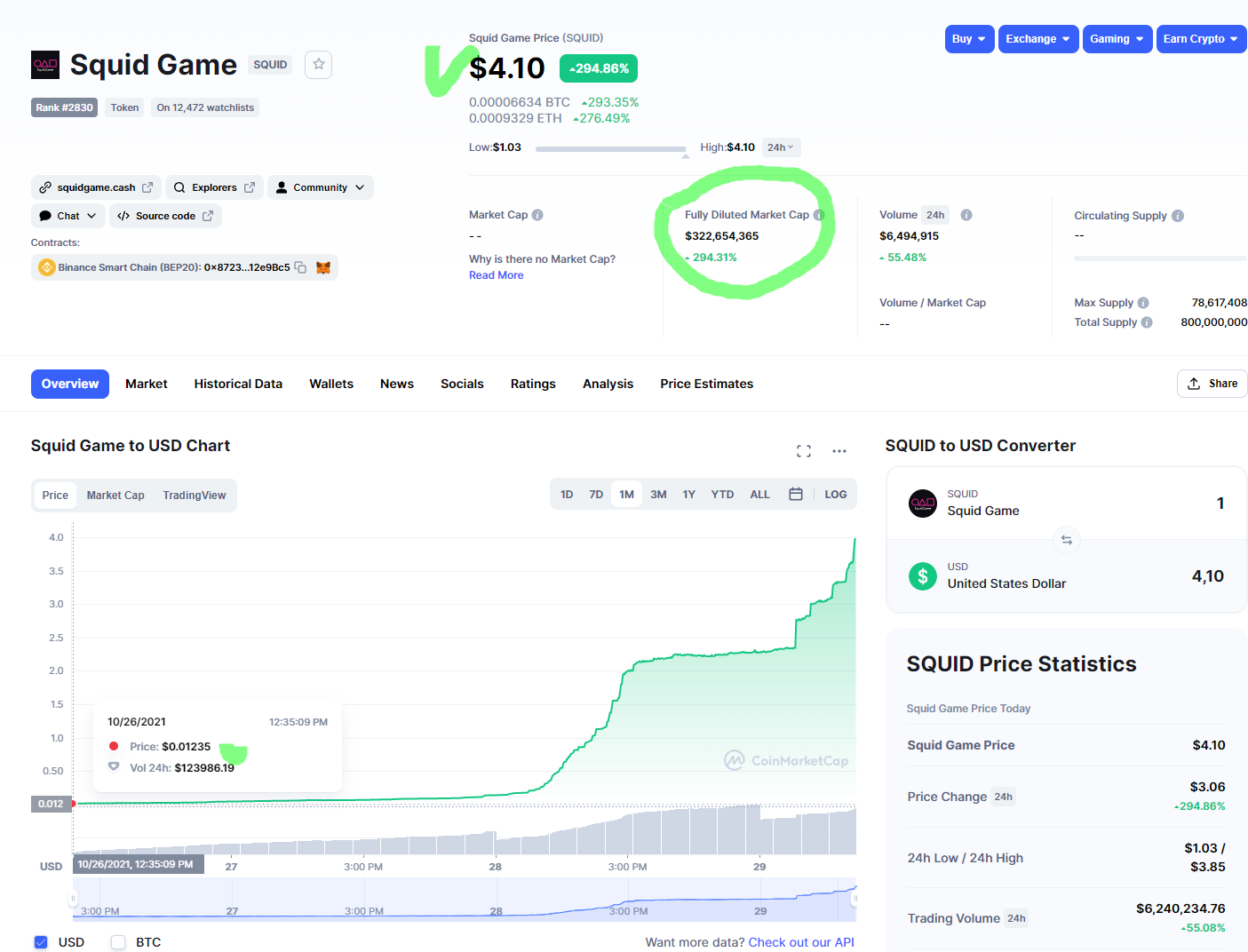Image resolution: width=1248 pixels, height=952 pixels.
Task: Open the chart date range calendar
Action: [796, 494]
